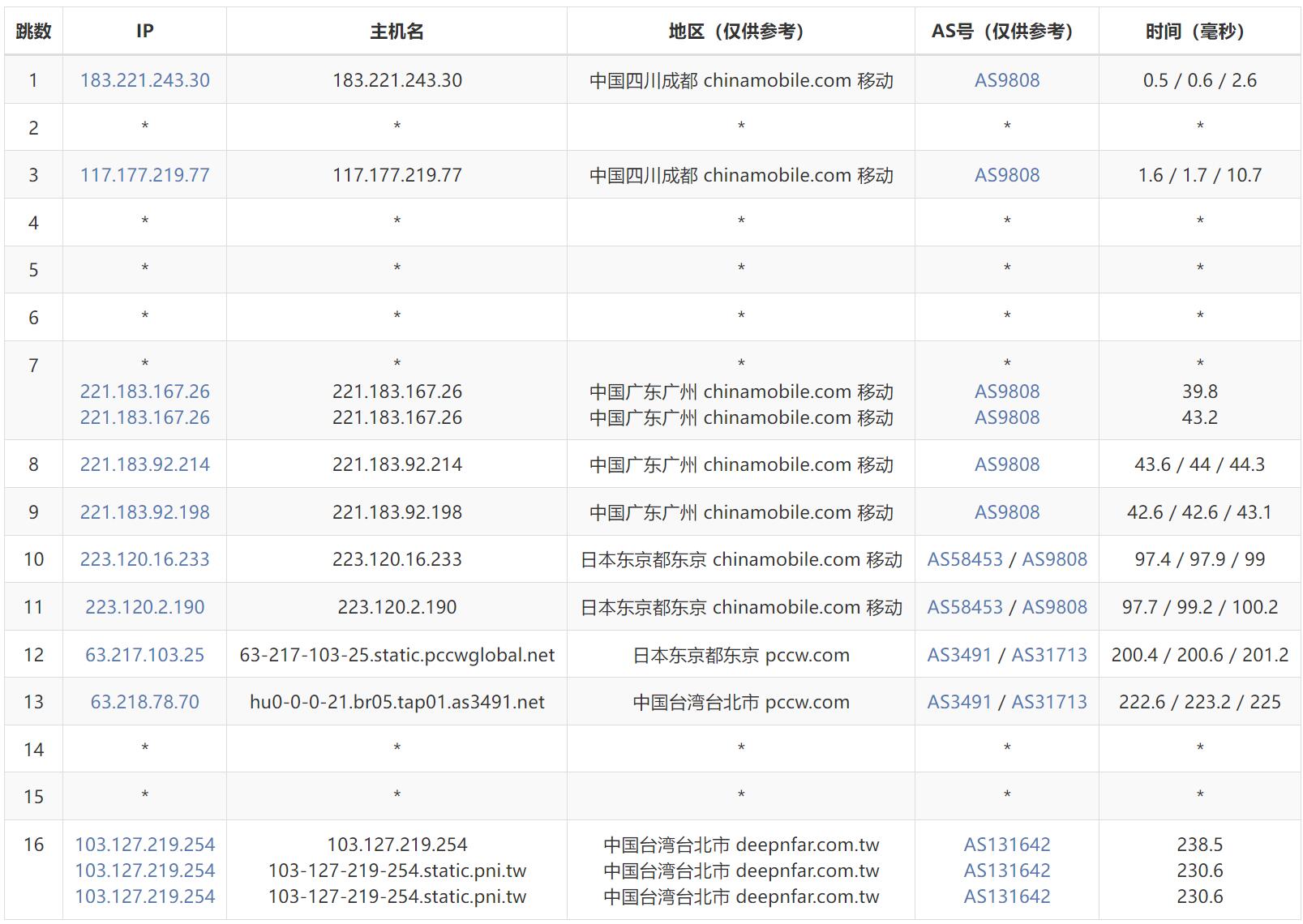Select time cell 0.5 / 0.6 / 2.6
The width and height of the screenshot is (1303, 924).
point(1200,80)
